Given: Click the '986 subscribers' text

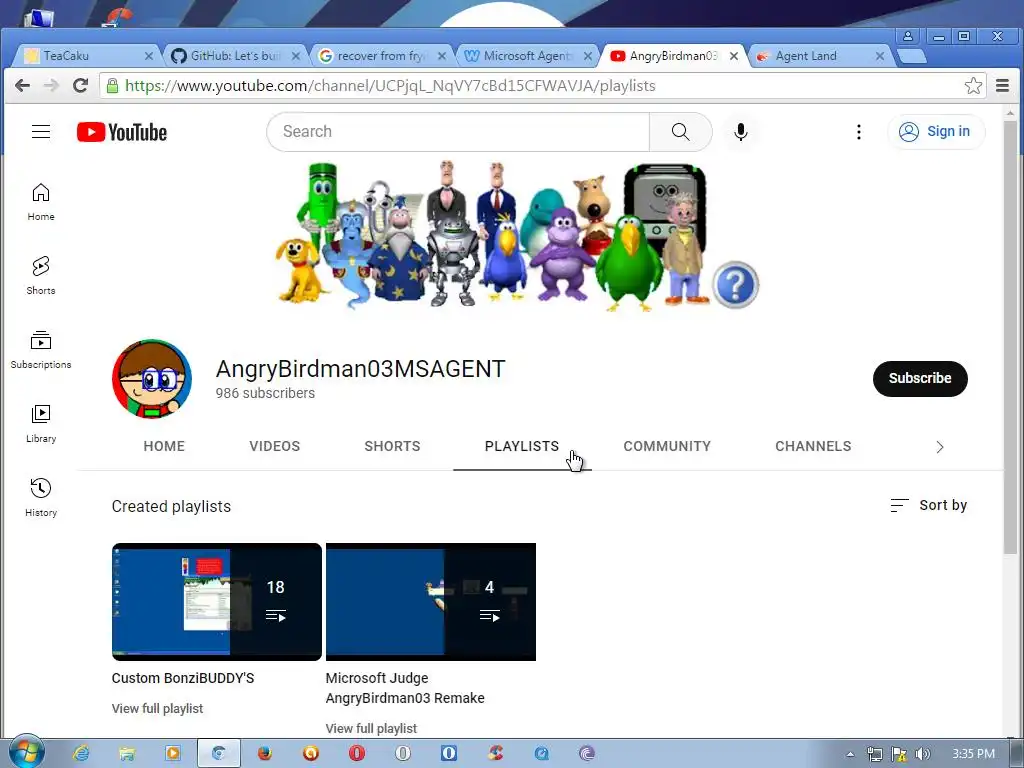Looking at the screenshot, I should pyautogui.click(x=265, y=393).
